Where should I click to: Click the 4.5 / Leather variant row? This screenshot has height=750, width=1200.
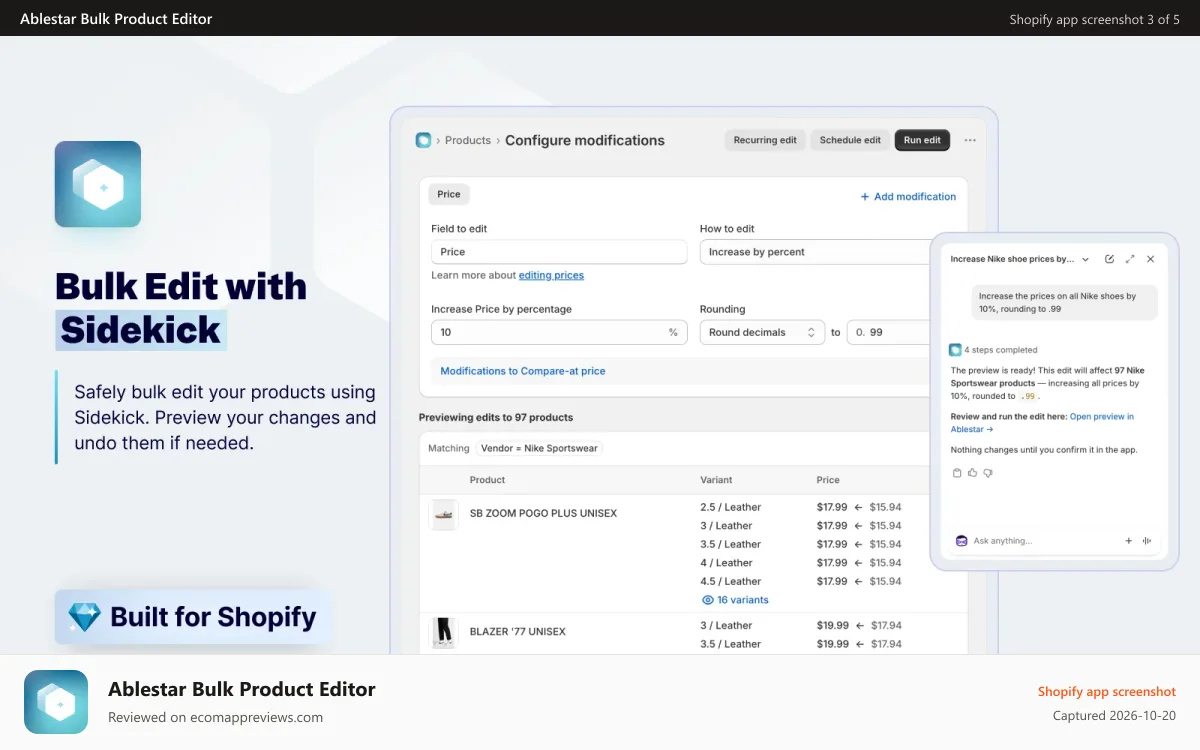(x=731, y=581)
